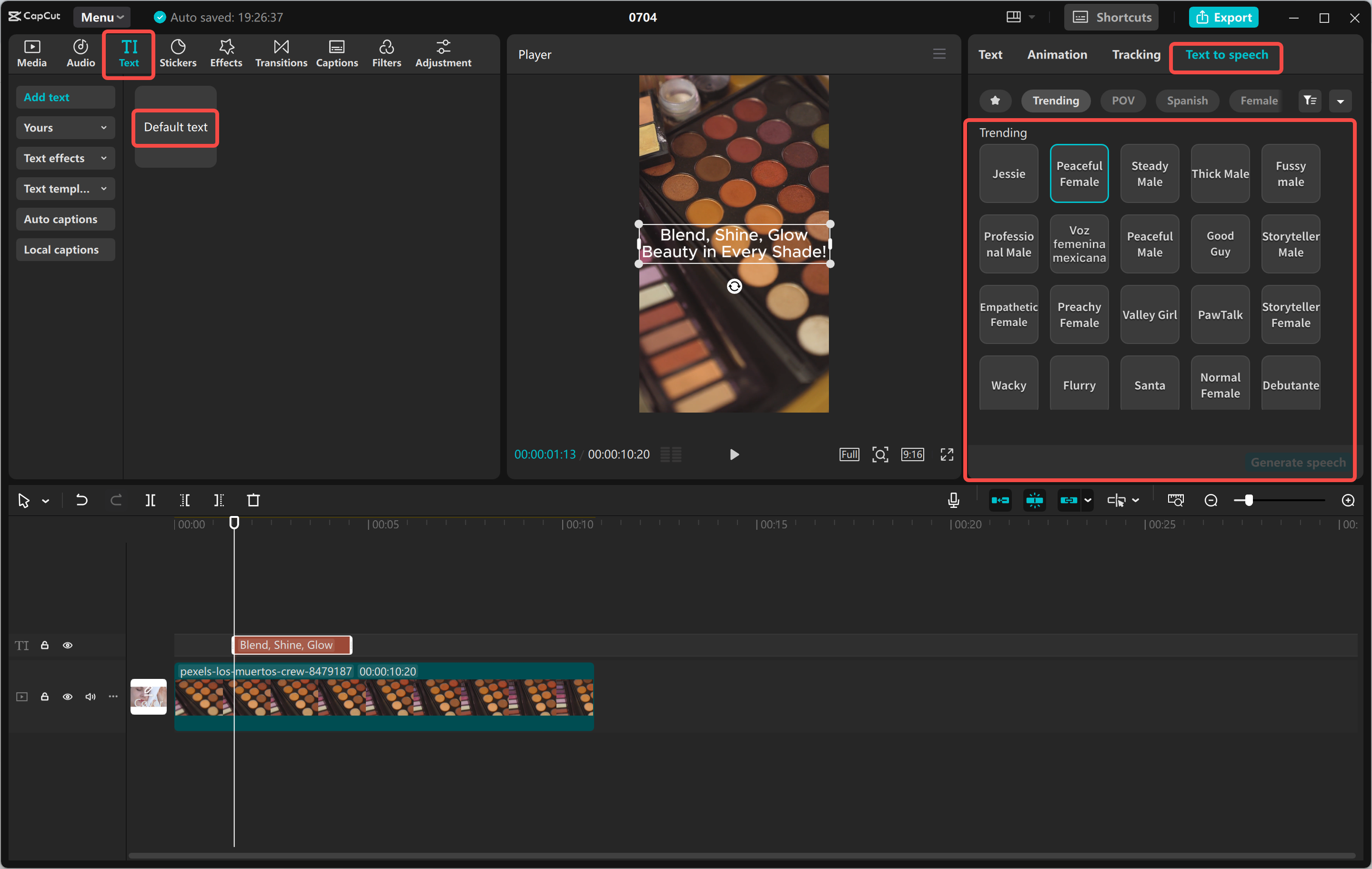Click the Auto captions button

pos(65,219)
